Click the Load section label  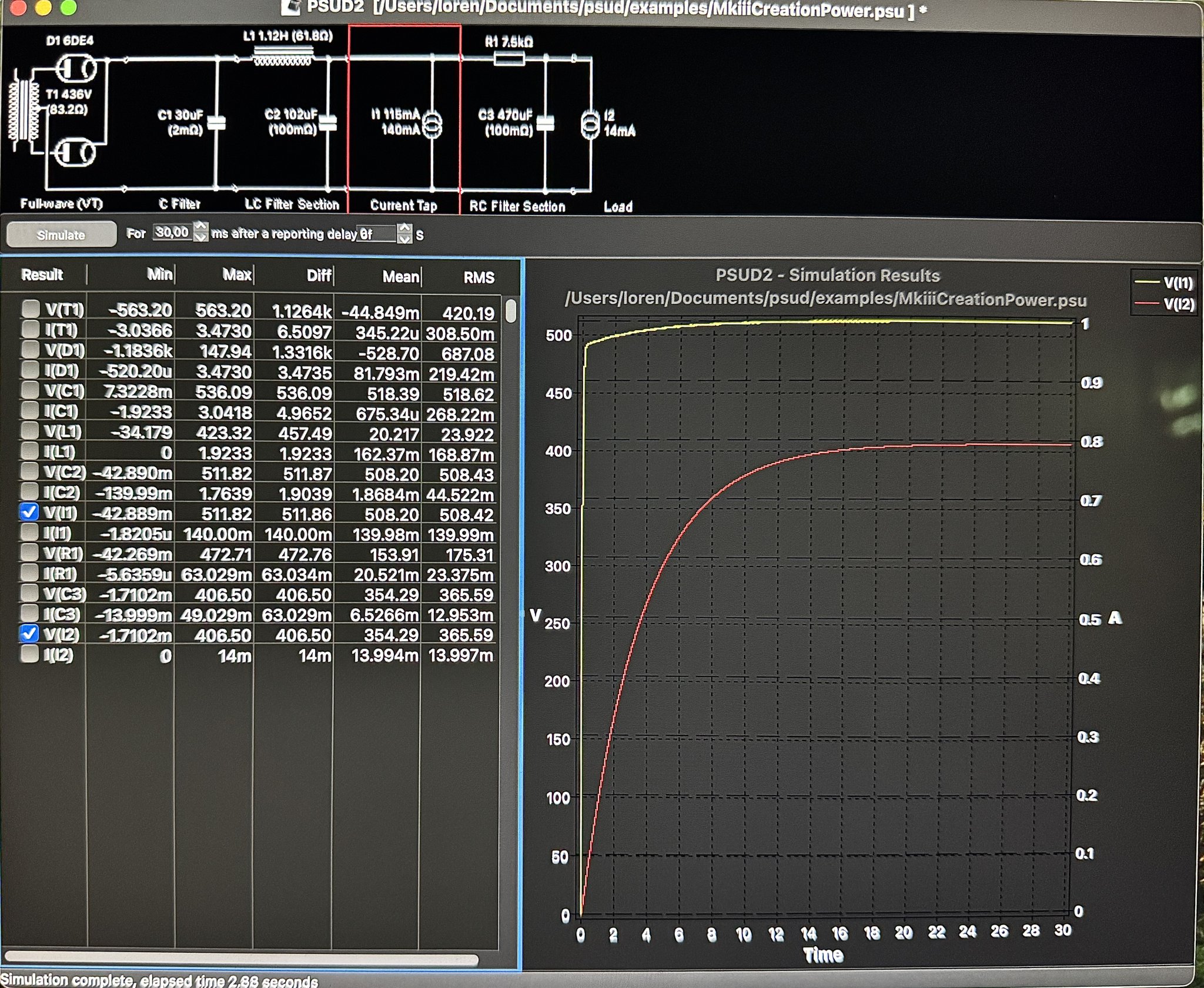coord(618,207)
